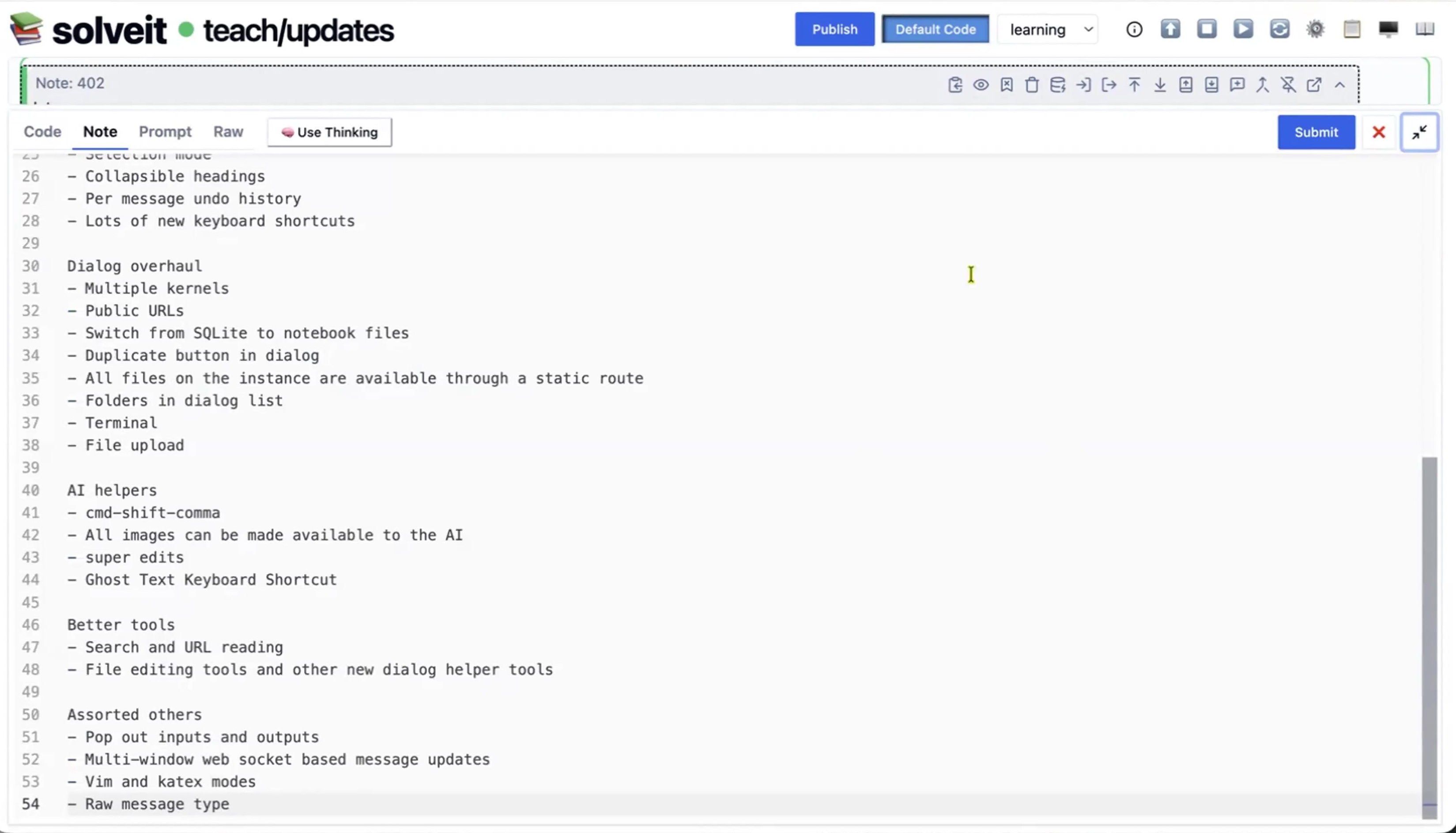
Task: Click the Publish button
Action: pos(834,29)
